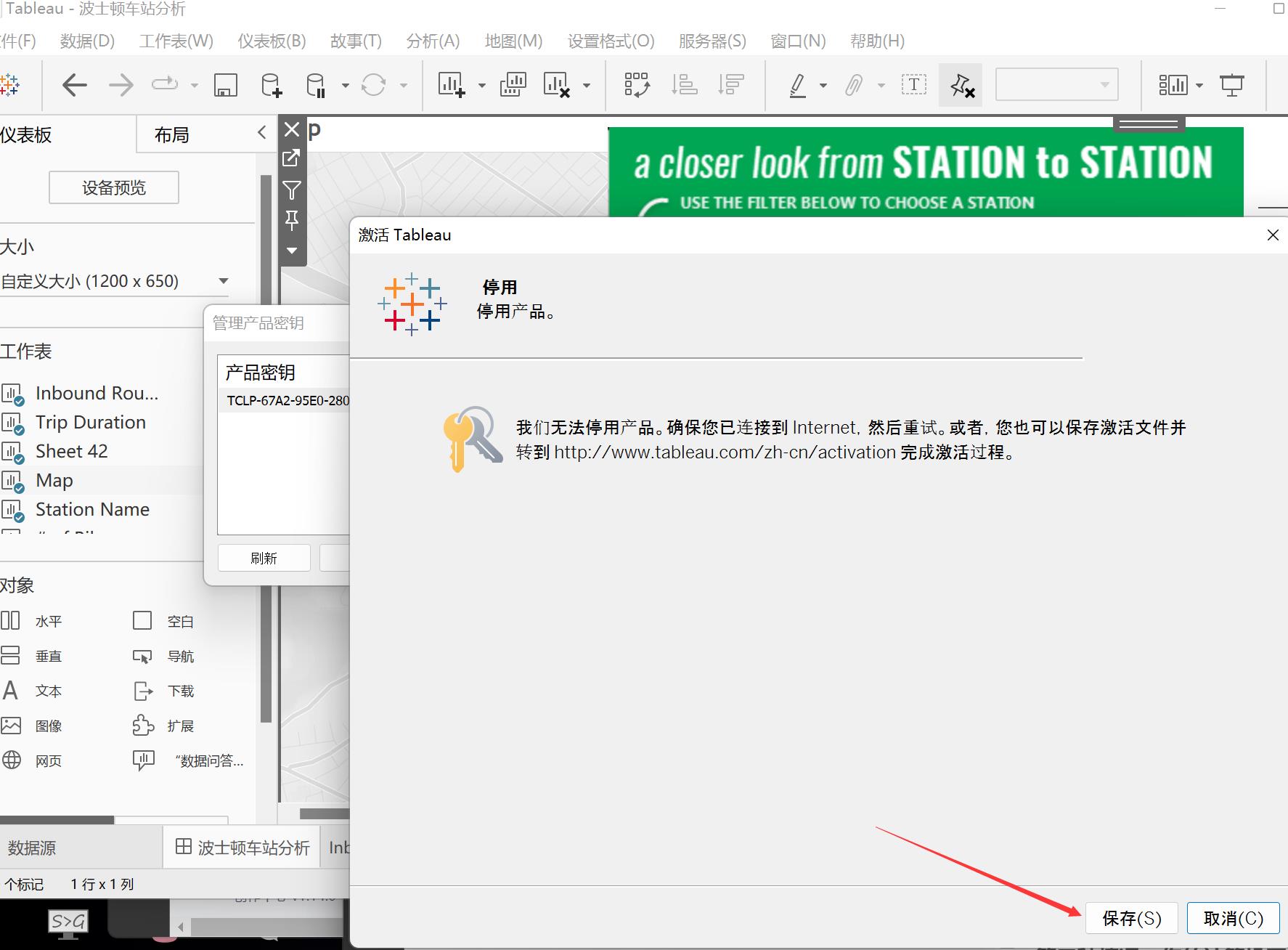Image resolution: width=1288 pixels, height=950 pixels.
Task: Click the Remove from dashboard X icon
Action: [x=292, y=130]
